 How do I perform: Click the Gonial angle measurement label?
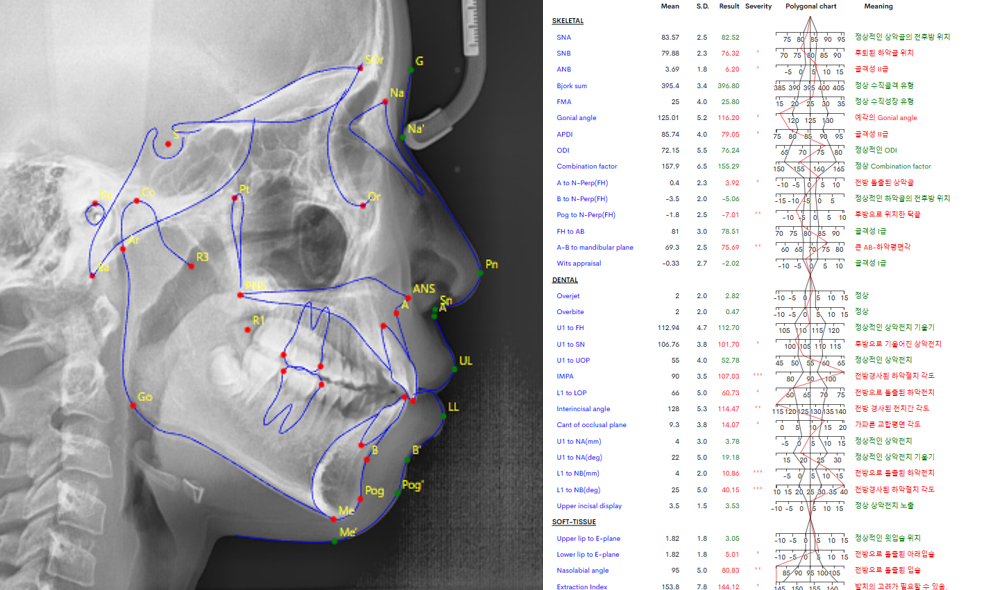tap(576, 118)
